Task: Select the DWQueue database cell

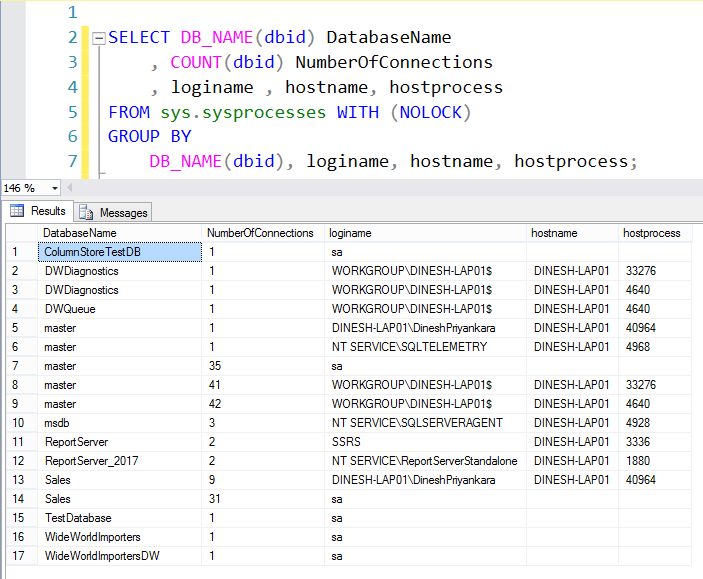Action: 120,309
